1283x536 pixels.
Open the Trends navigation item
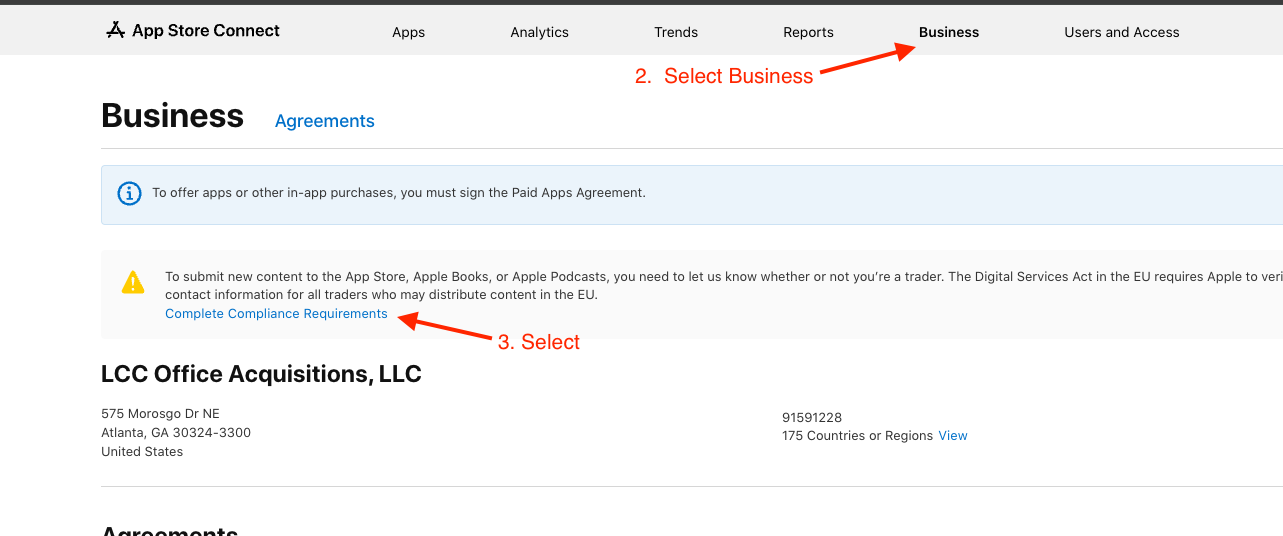pyautogui.click(x=676, y=32)
